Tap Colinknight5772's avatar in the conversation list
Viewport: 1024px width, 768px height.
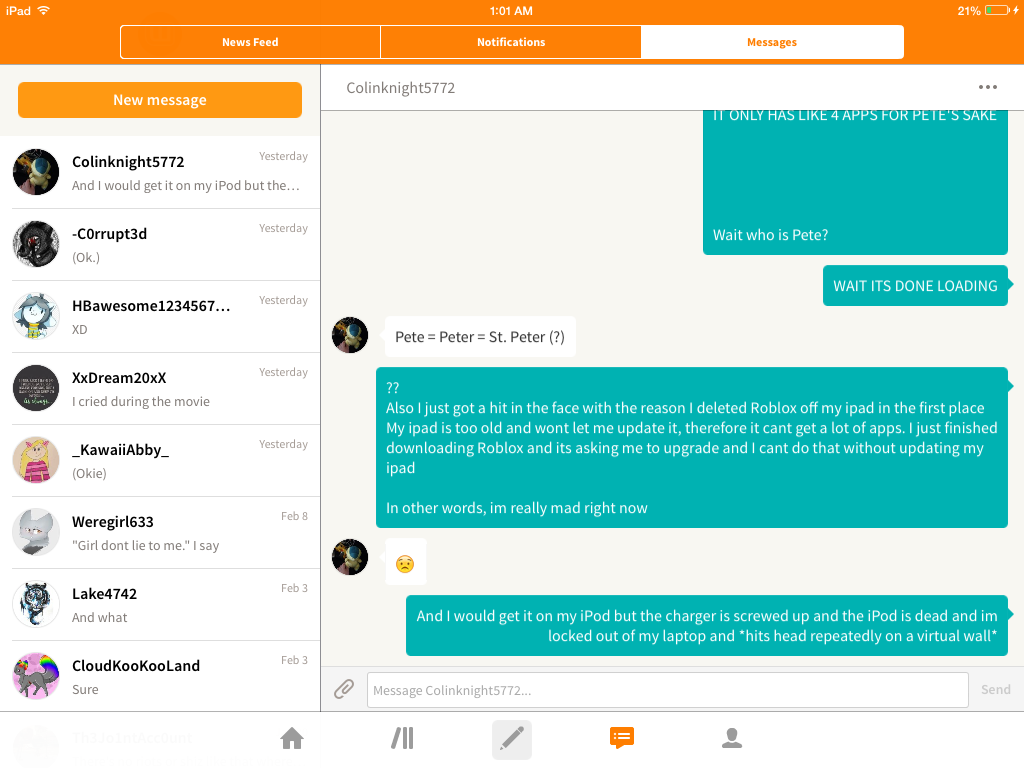tap(36, 172)
